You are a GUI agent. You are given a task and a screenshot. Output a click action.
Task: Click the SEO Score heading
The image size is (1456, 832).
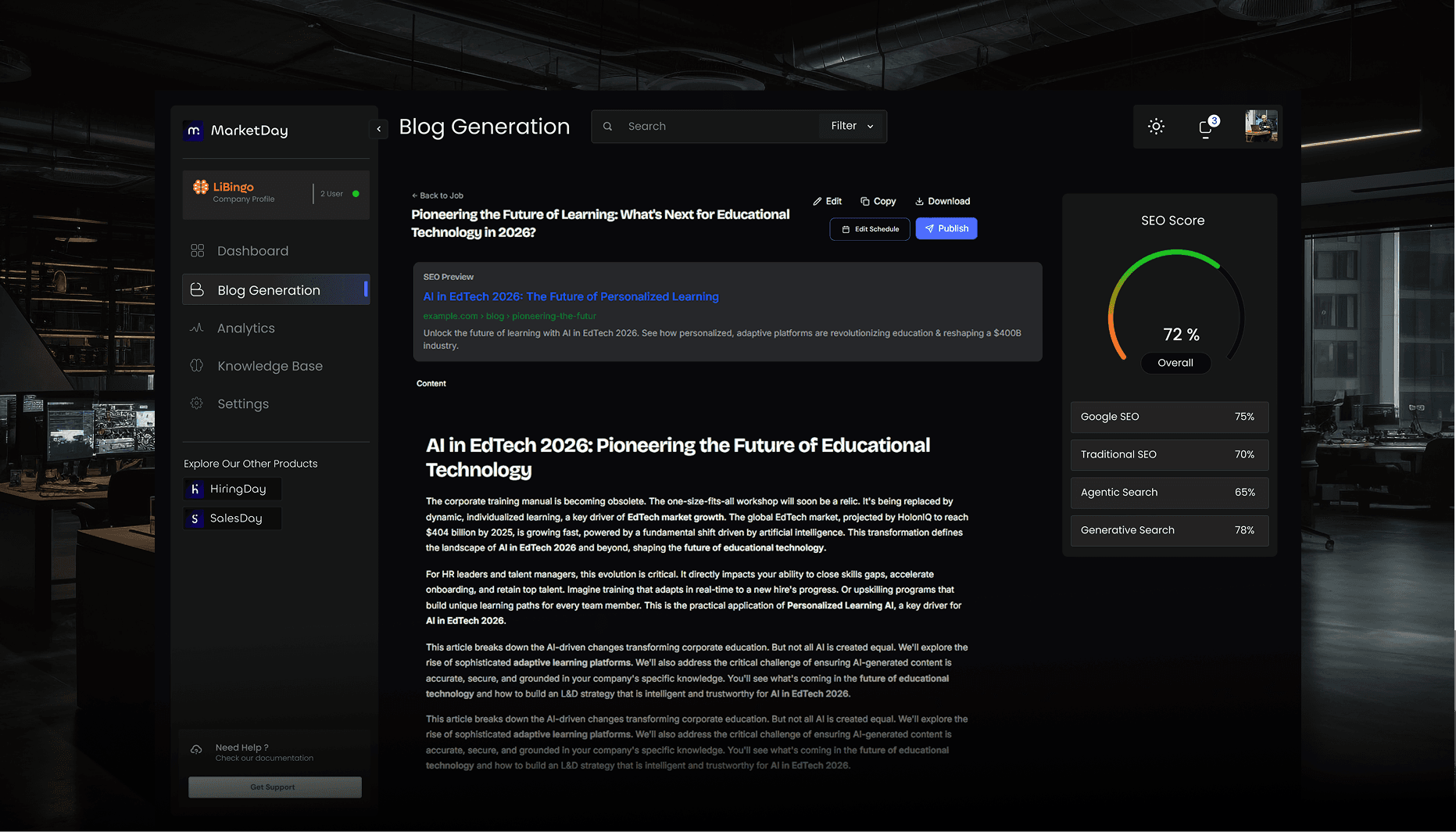coord(1172,221)
